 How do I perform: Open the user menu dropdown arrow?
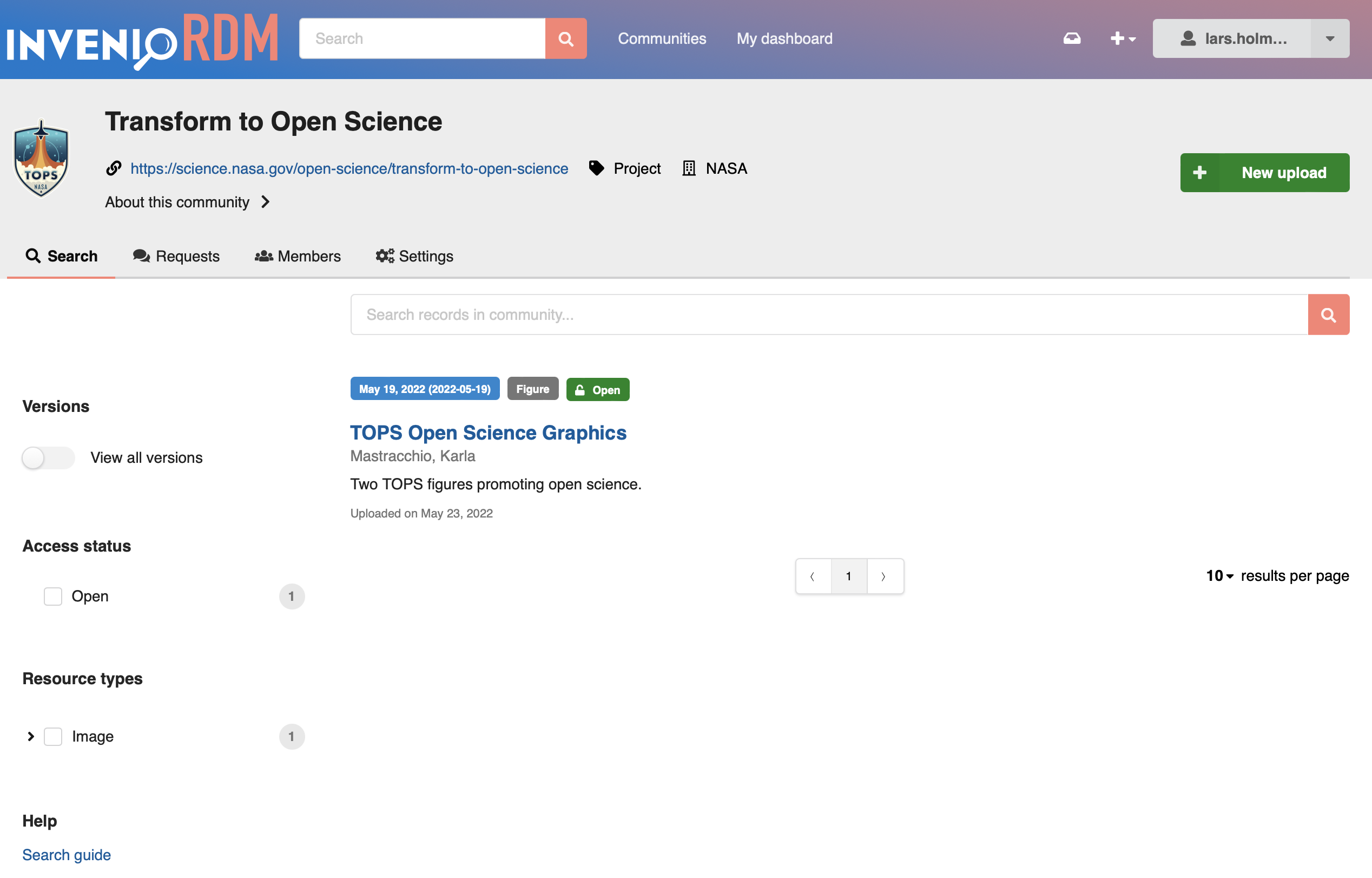pos(1330,38)
